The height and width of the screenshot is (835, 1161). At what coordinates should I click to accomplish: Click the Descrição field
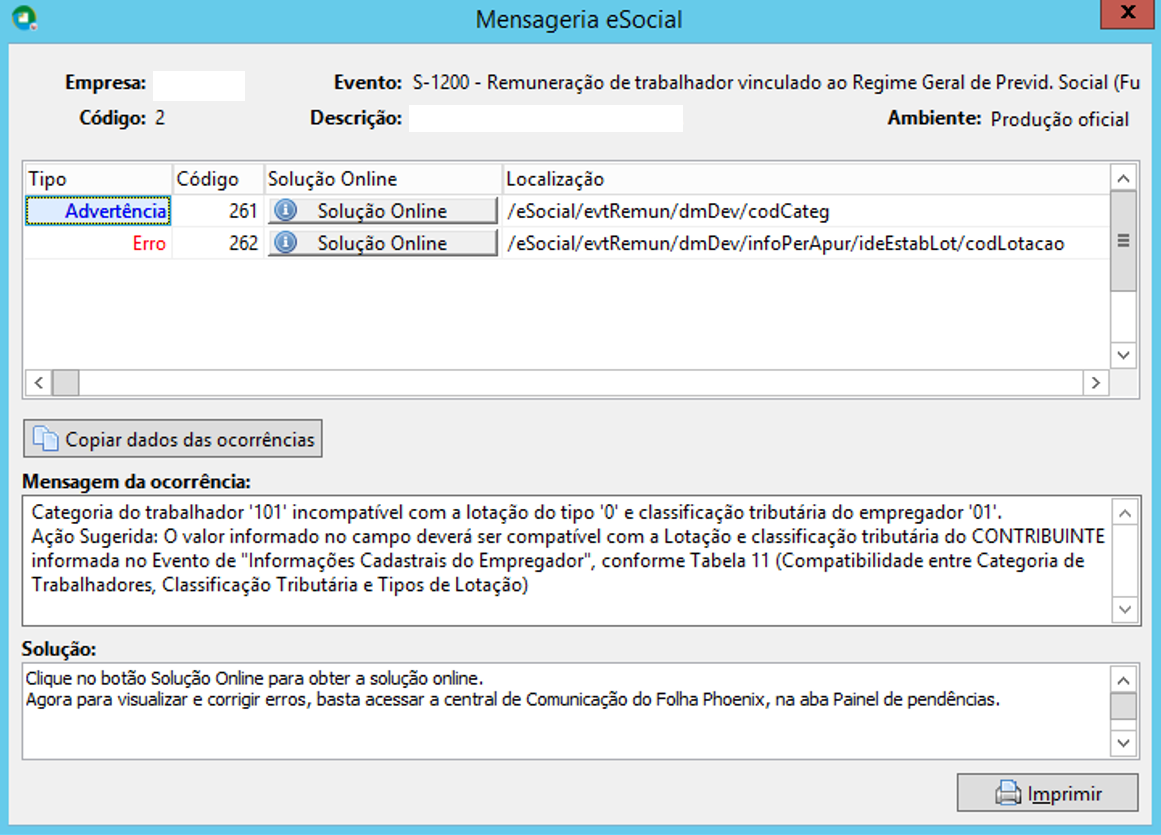pyautogui.click(x=546, y=118)
